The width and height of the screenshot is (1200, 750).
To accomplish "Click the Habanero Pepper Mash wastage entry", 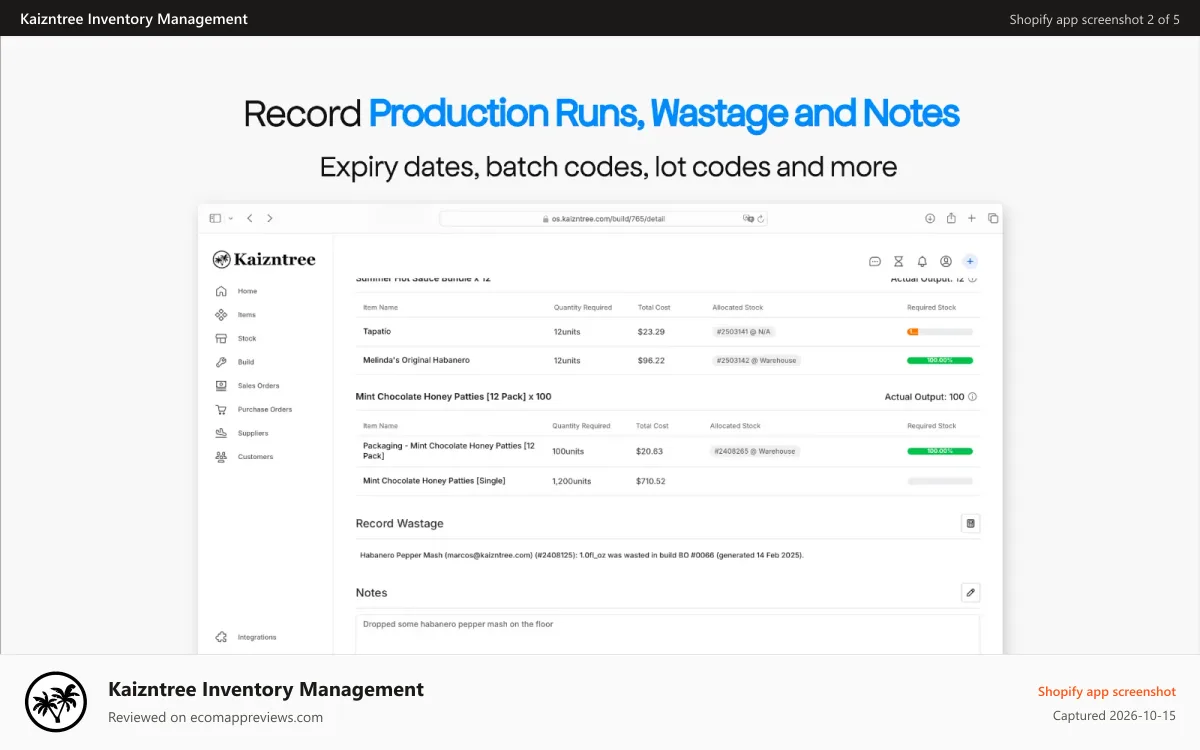I will [x=581, y=554].
